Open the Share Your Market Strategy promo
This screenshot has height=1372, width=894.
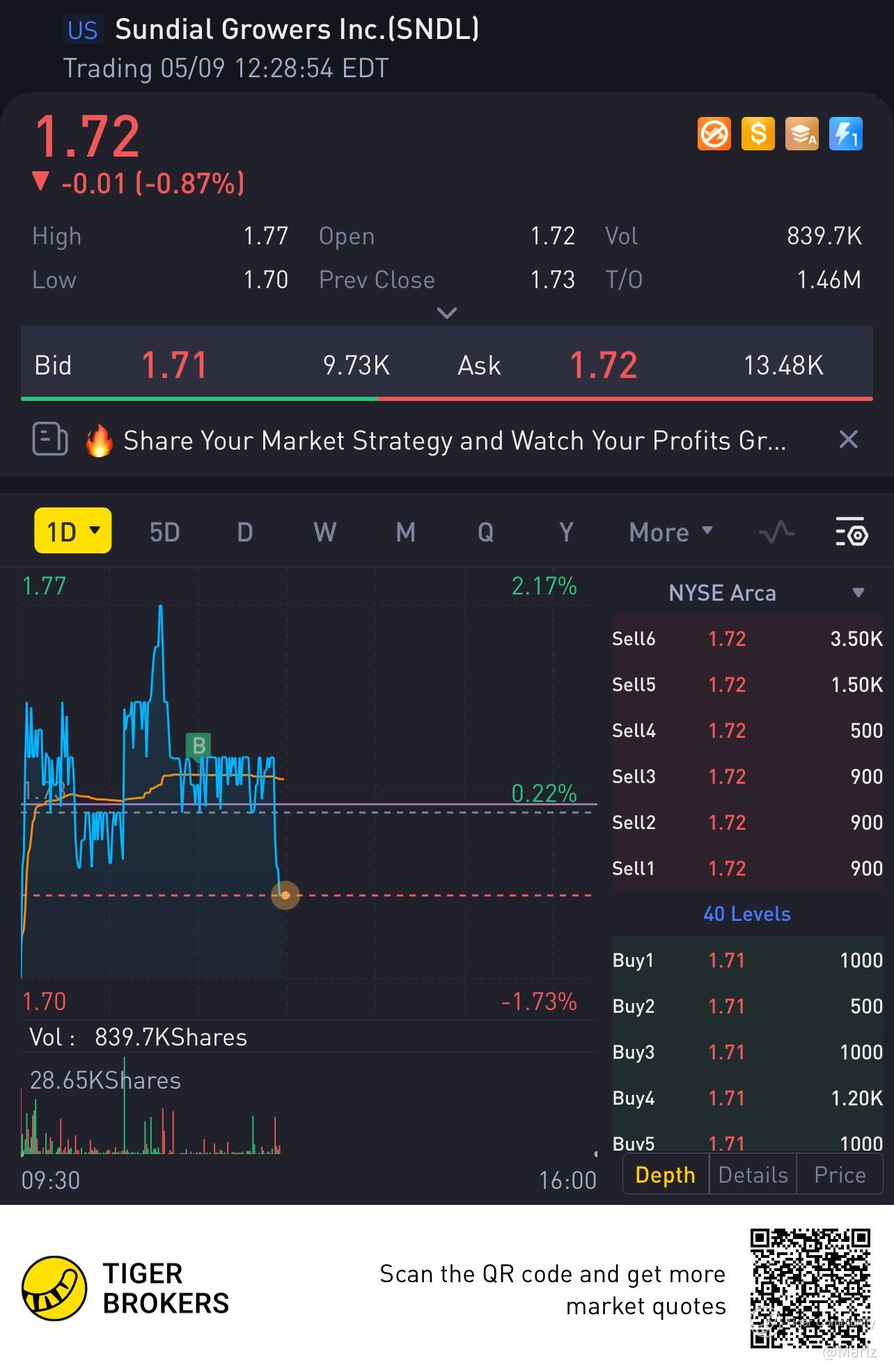455,441
